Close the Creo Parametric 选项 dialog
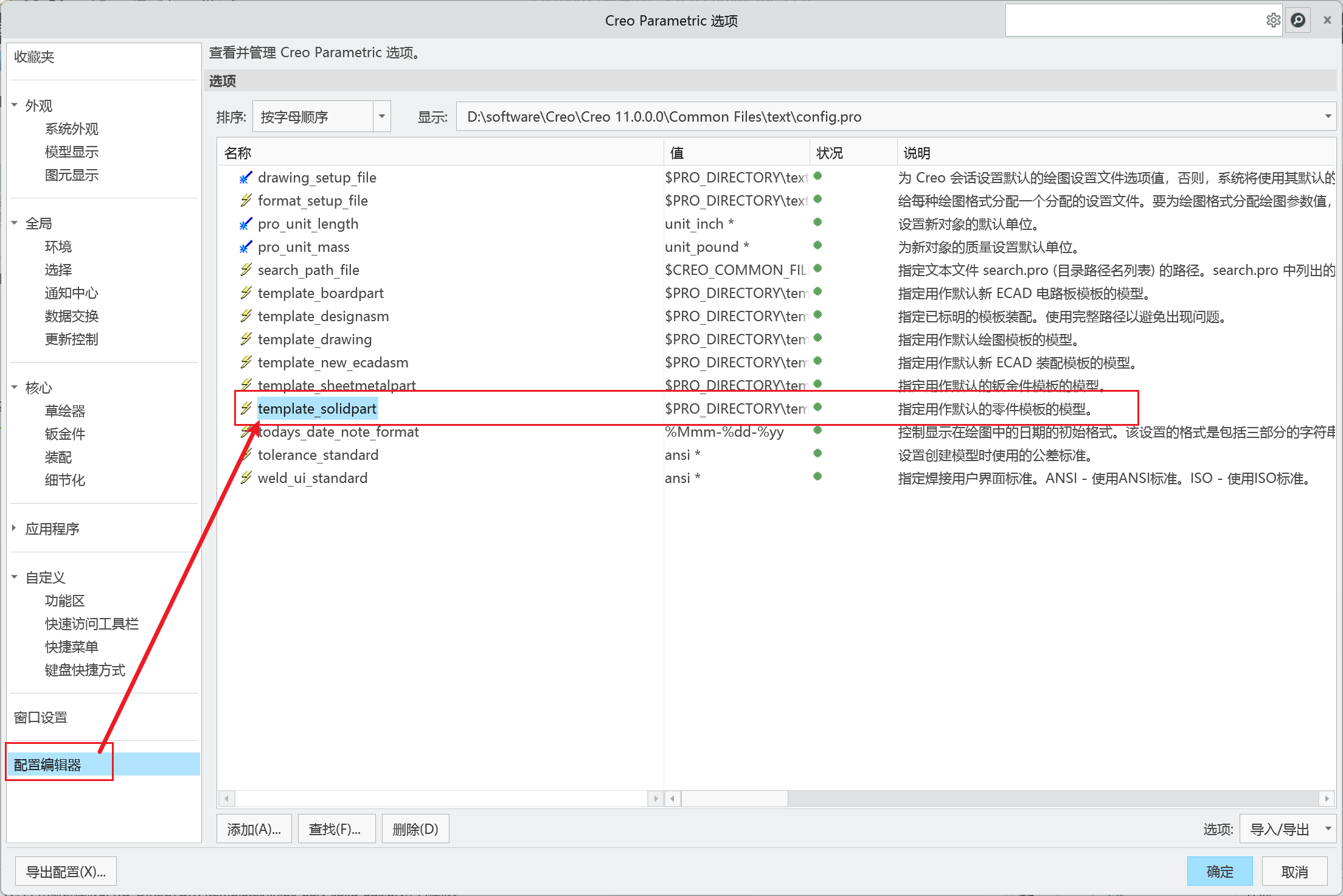1343x896 pixels. (1327, 20)
